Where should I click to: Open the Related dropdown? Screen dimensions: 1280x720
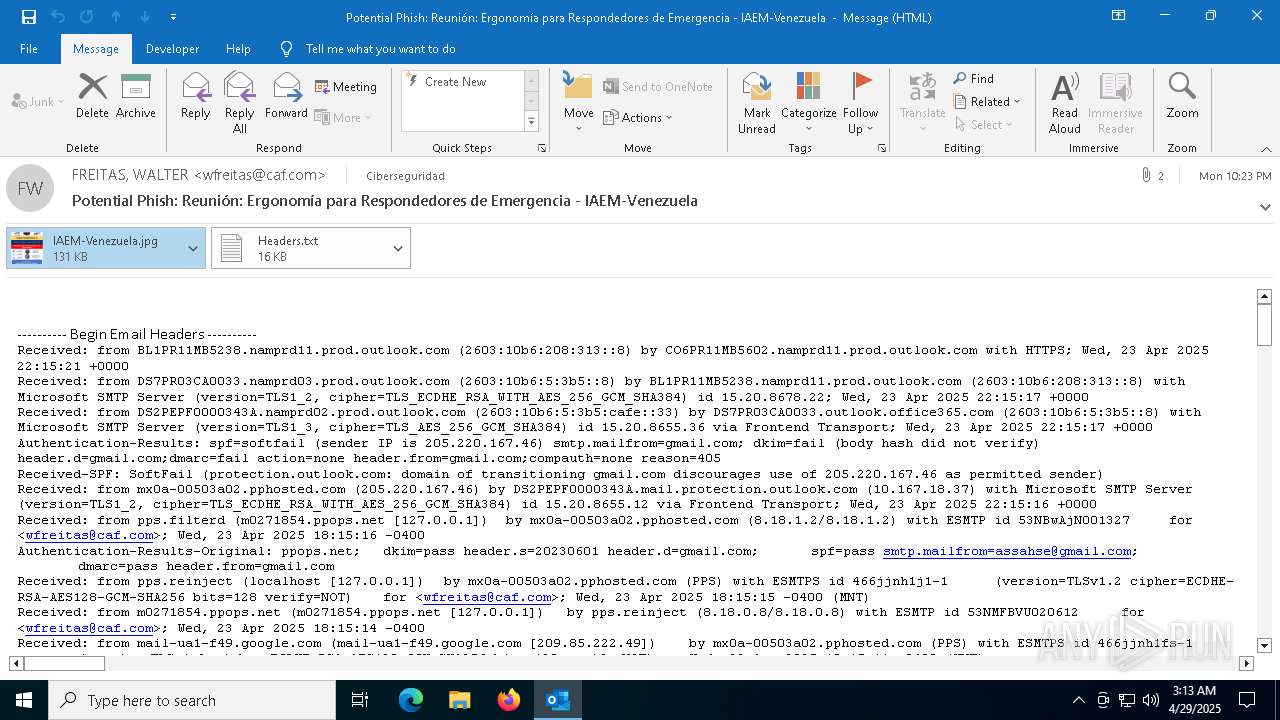coord(986,101)
